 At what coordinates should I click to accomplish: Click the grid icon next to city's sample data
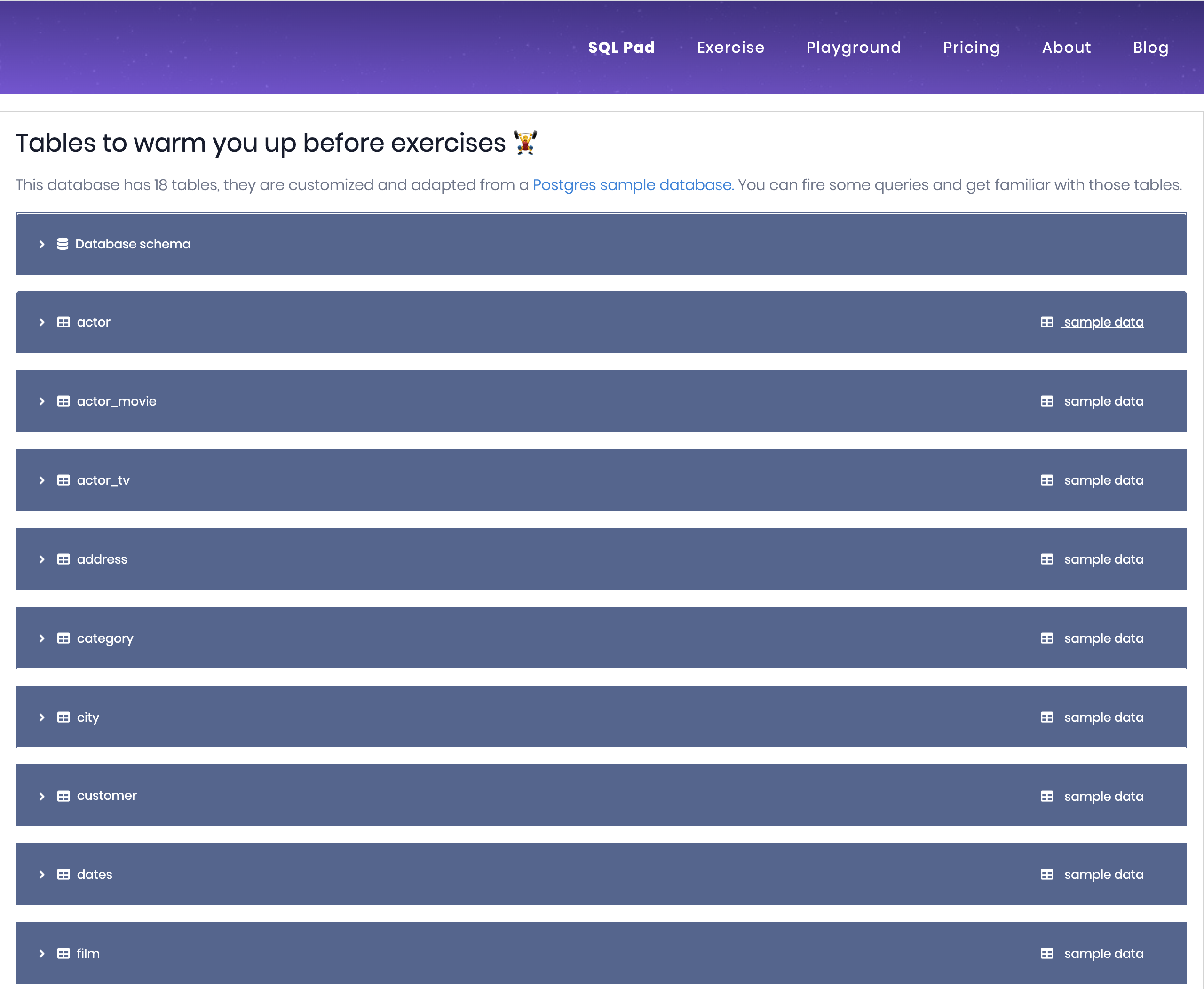pyautogui.click(x=1048, y=717)
